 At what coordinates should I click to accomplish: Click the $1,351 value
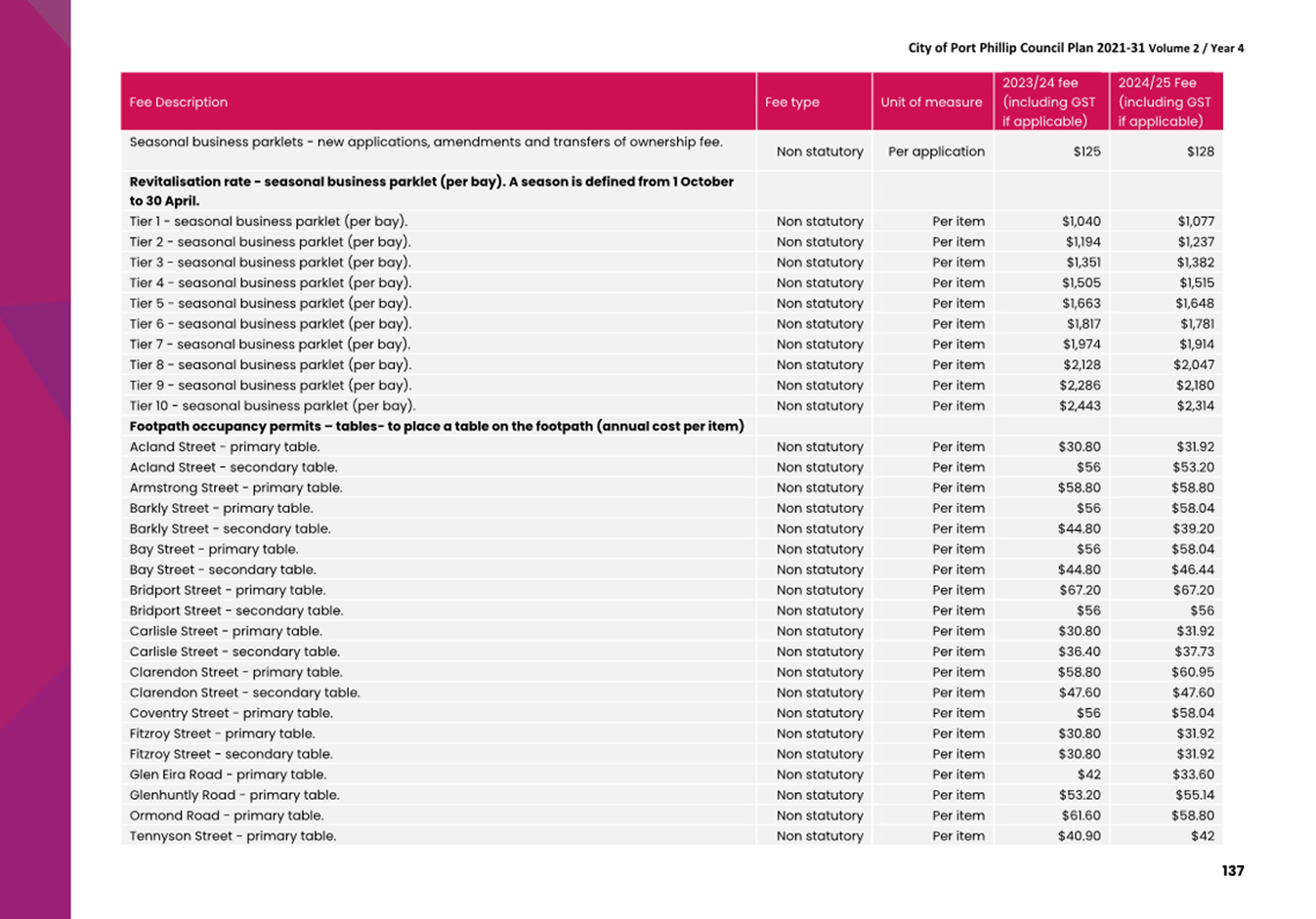[x=1083, y=263]
